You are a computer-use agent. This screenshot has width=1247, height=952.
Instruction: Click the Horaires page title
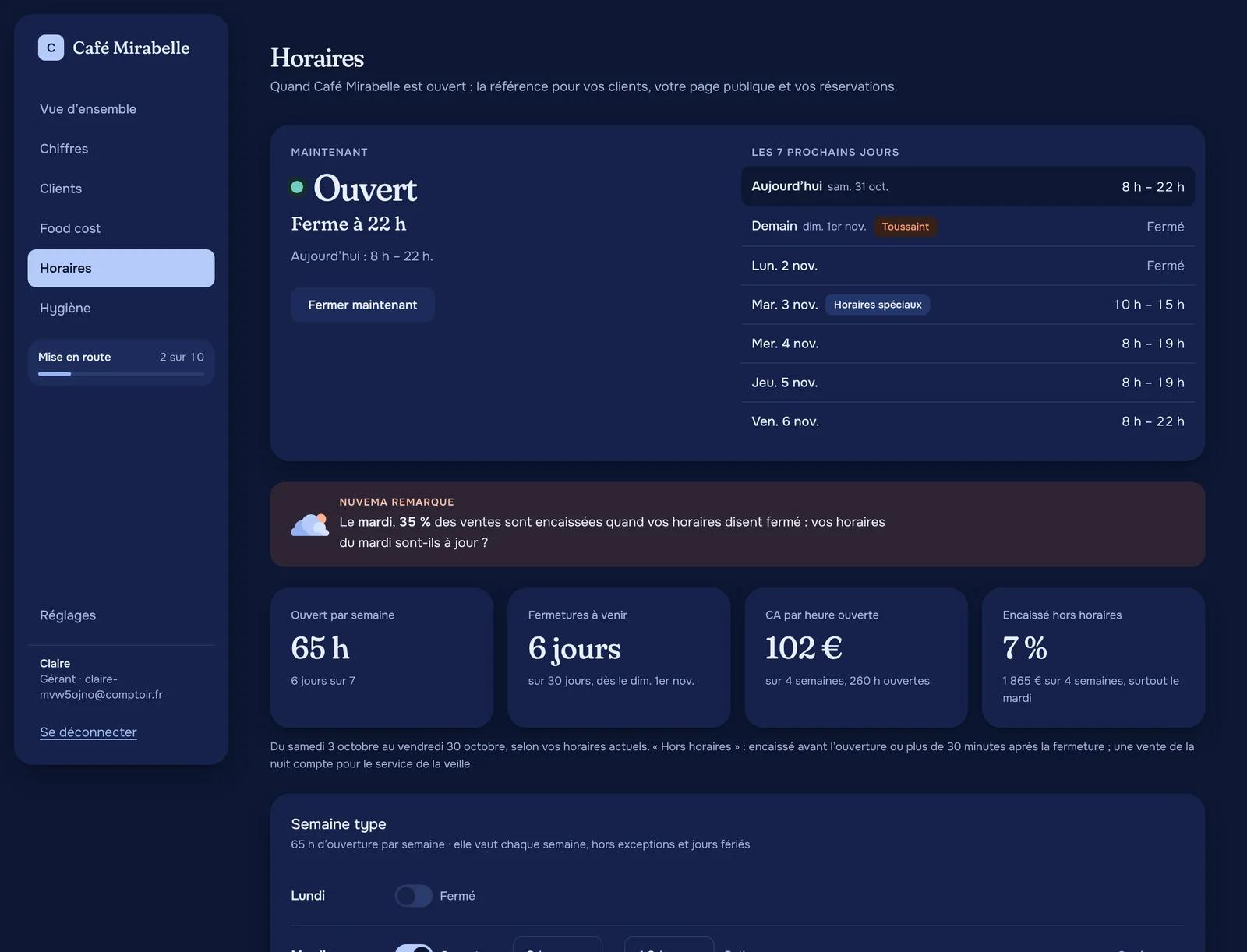(317, 58)
